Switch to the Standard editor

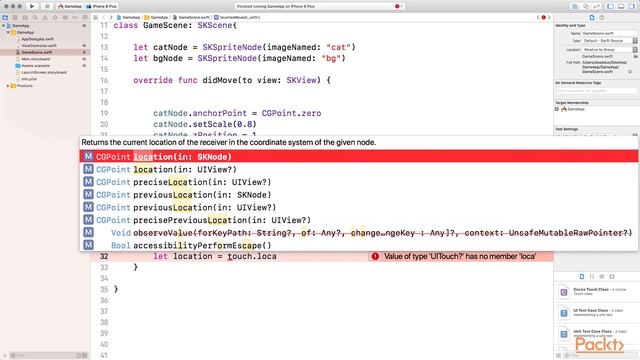pos(576,6)
